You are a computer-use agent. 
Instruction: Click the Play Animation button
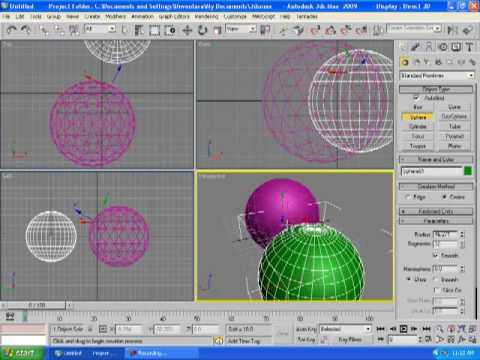click(404, 329)
